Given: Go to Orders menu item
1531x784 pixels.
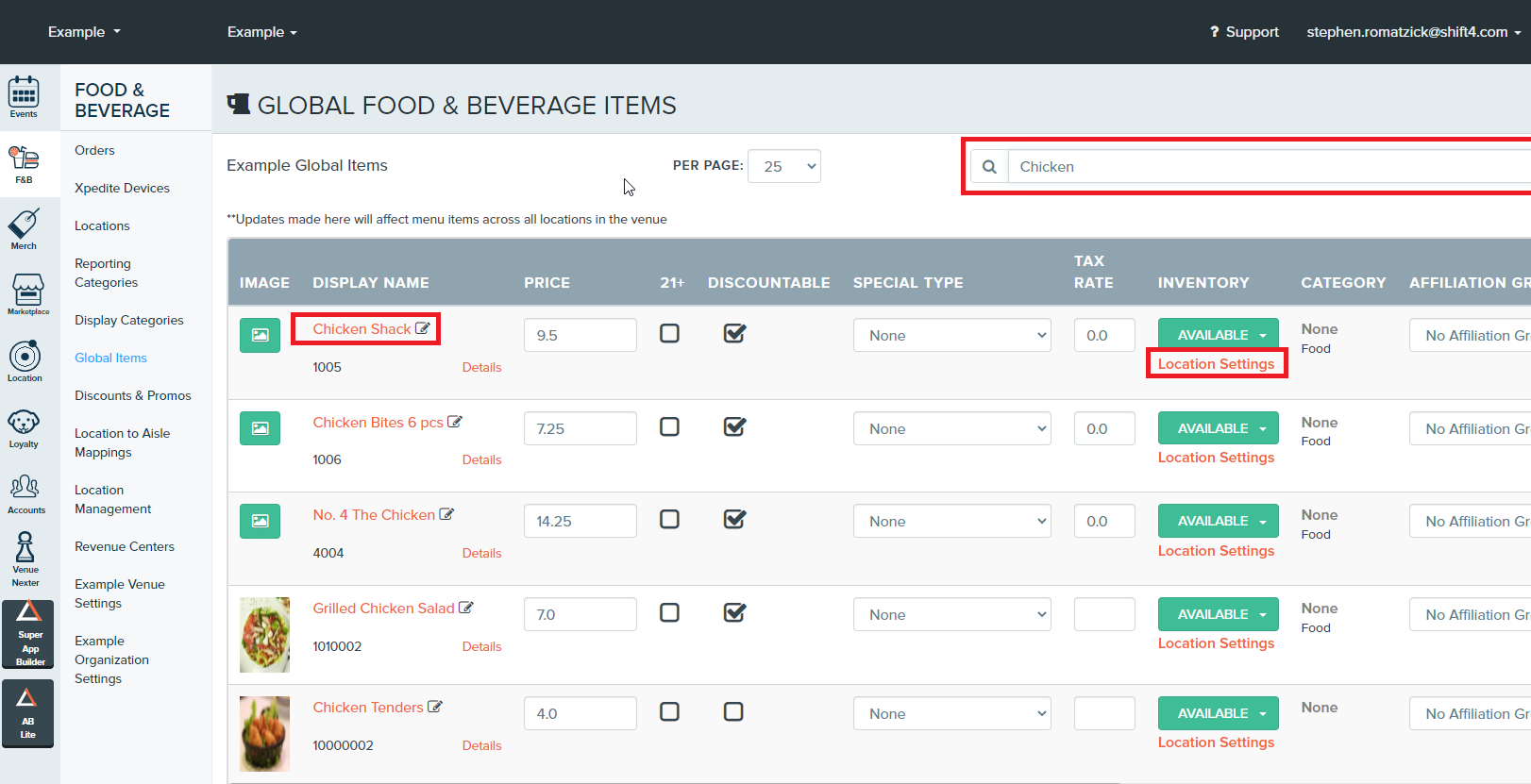Looking at the screenshot, I should pyautogui.click(x=94, y=150).
